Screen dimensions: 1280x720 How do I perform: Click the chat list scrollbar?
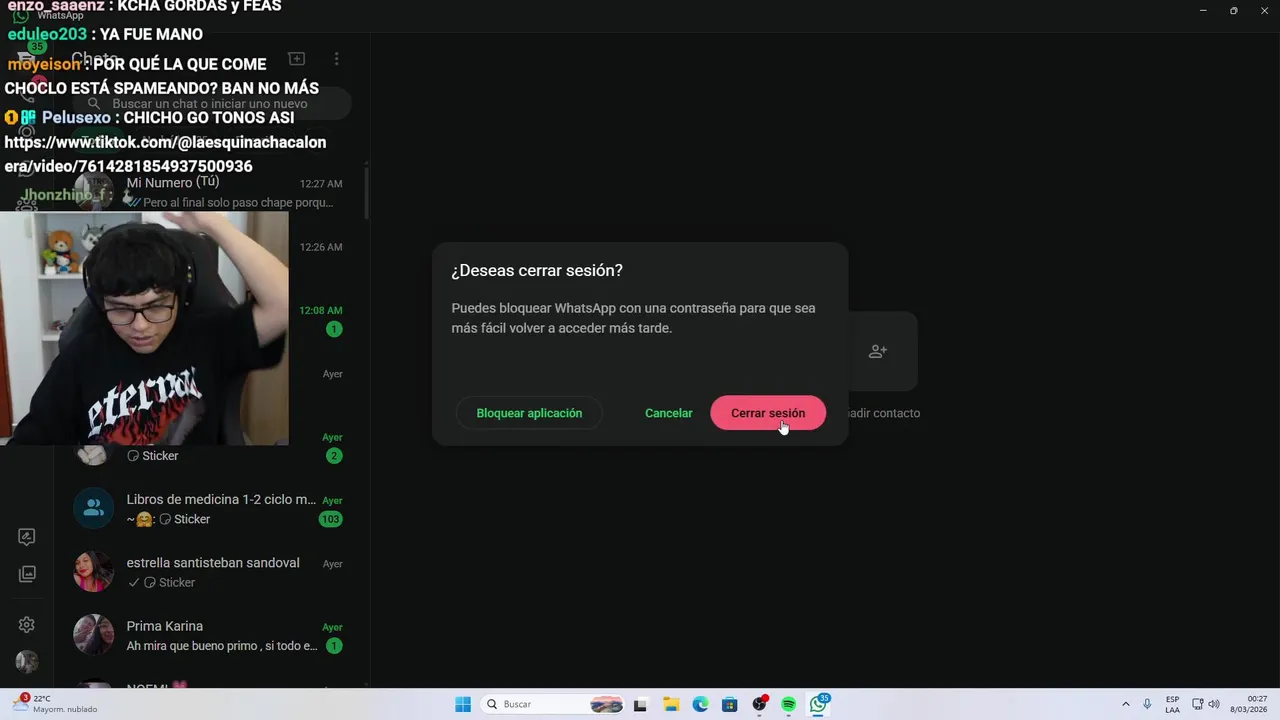(x=366, y=192)
